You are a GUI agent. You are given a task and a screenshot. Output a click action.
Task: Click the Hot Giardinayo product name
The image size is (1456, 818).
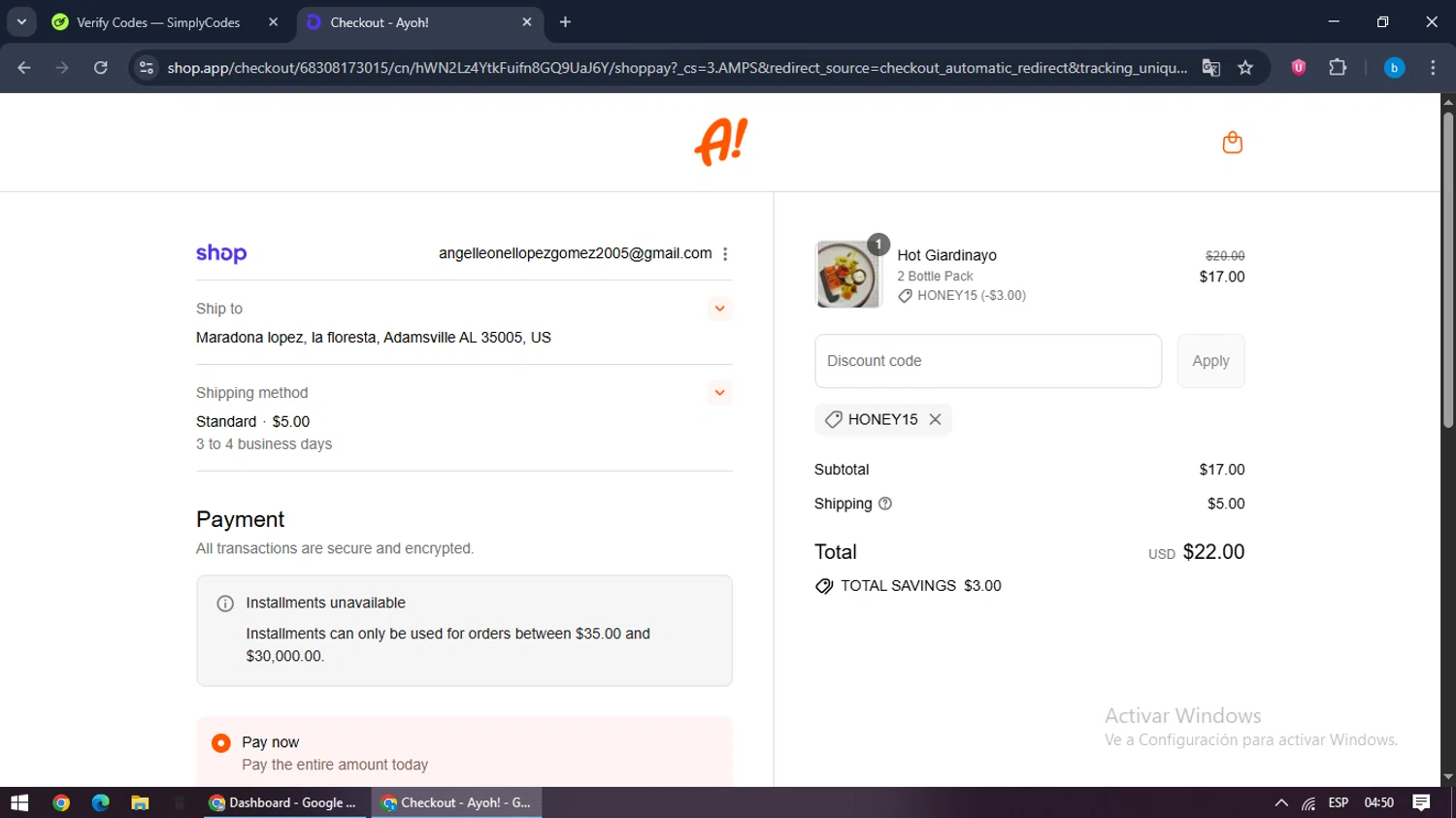point(946,255)
